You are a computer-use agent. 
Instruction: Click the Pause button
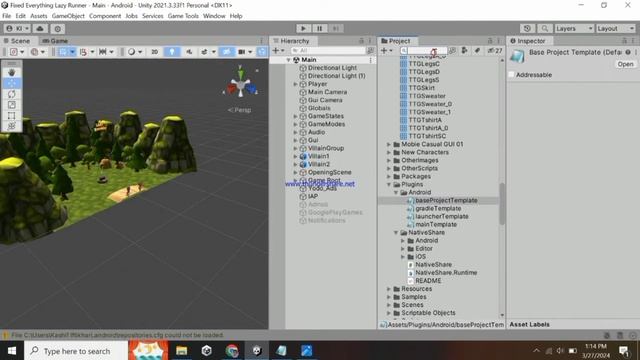319,29
